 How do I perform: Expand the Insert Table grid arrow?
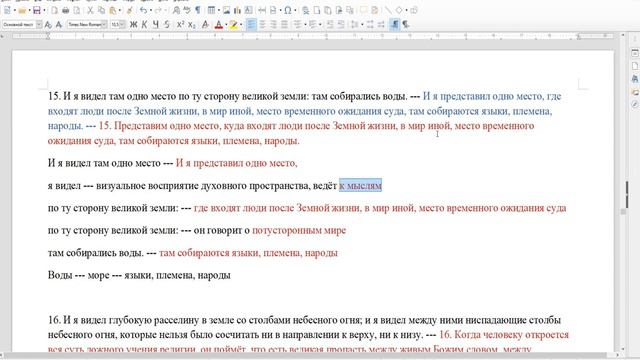(219, 10)
